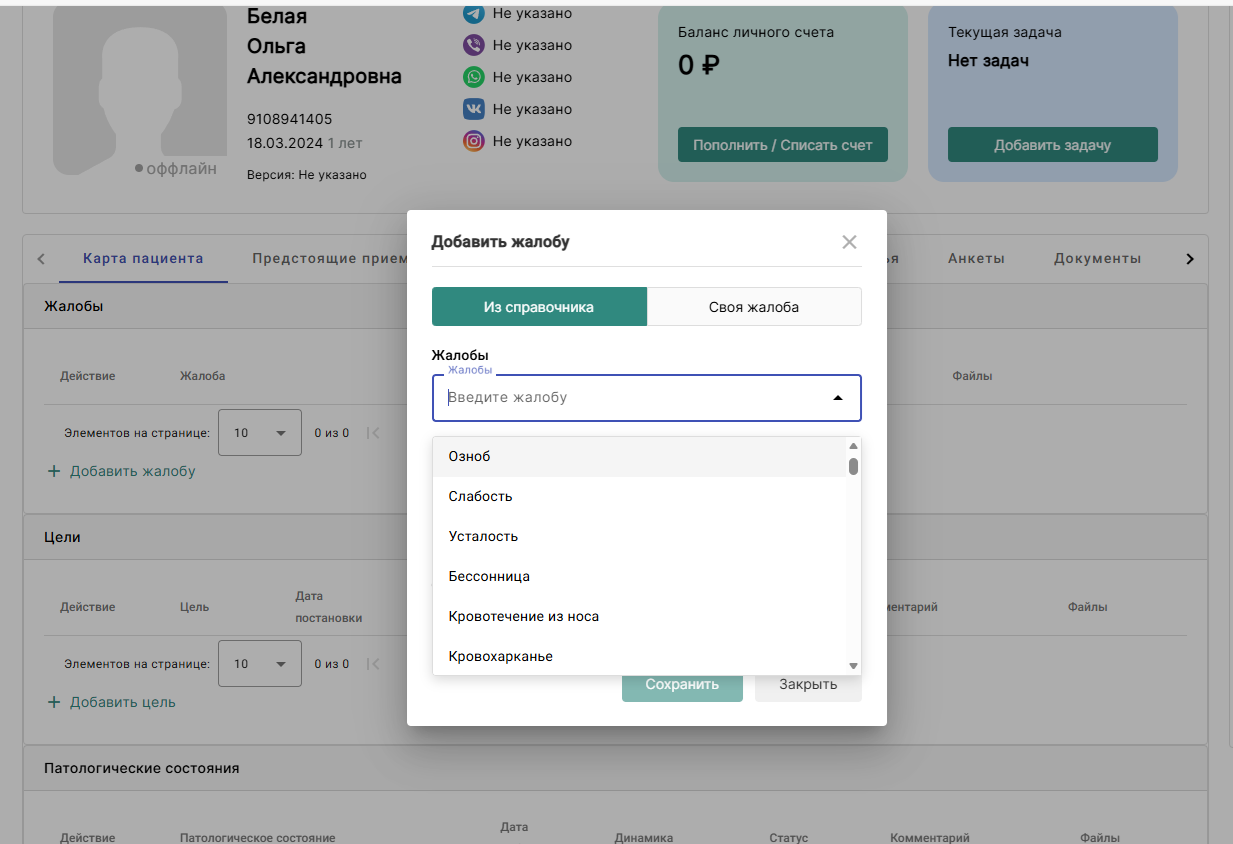The width and height of the screenshot is (1233, 844).
Task: Click the plus icon beside Добавить цель
Action: [53, 702]
